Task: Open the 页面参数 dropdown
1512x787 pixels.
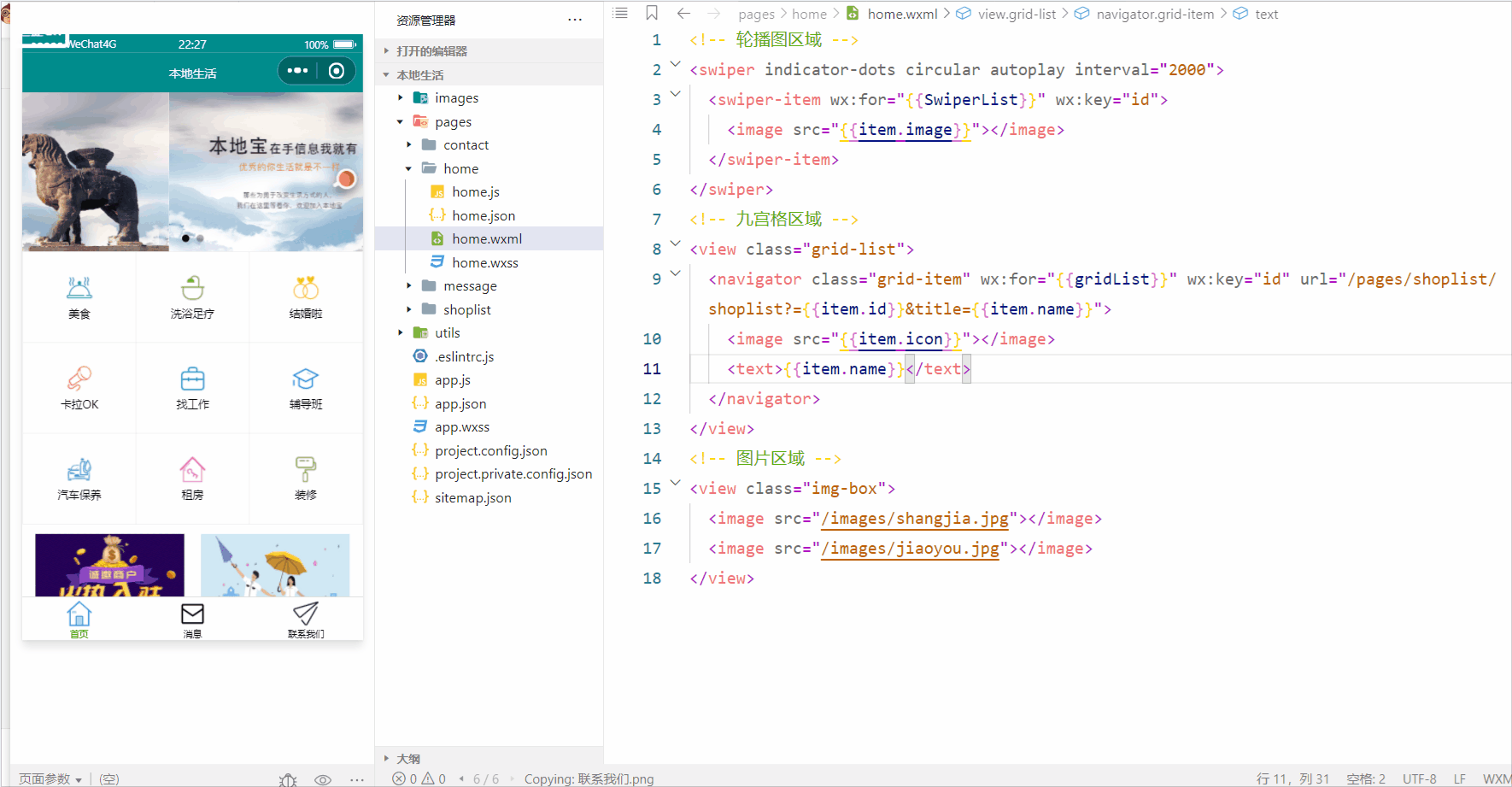Action: (50, 778)
